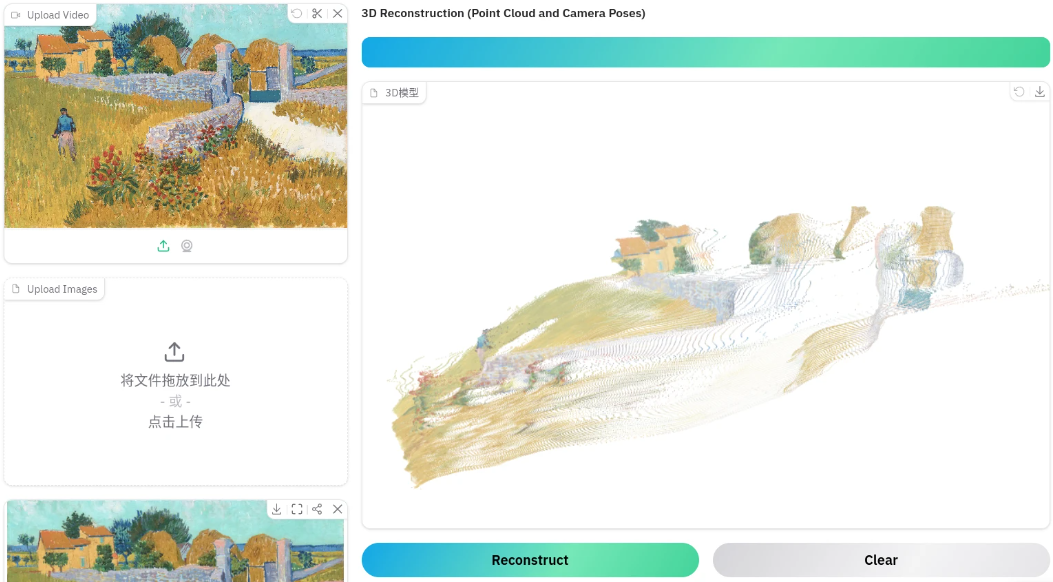
Task: Reset the 3D model view with undo icon
Action: click(1019, 92)
